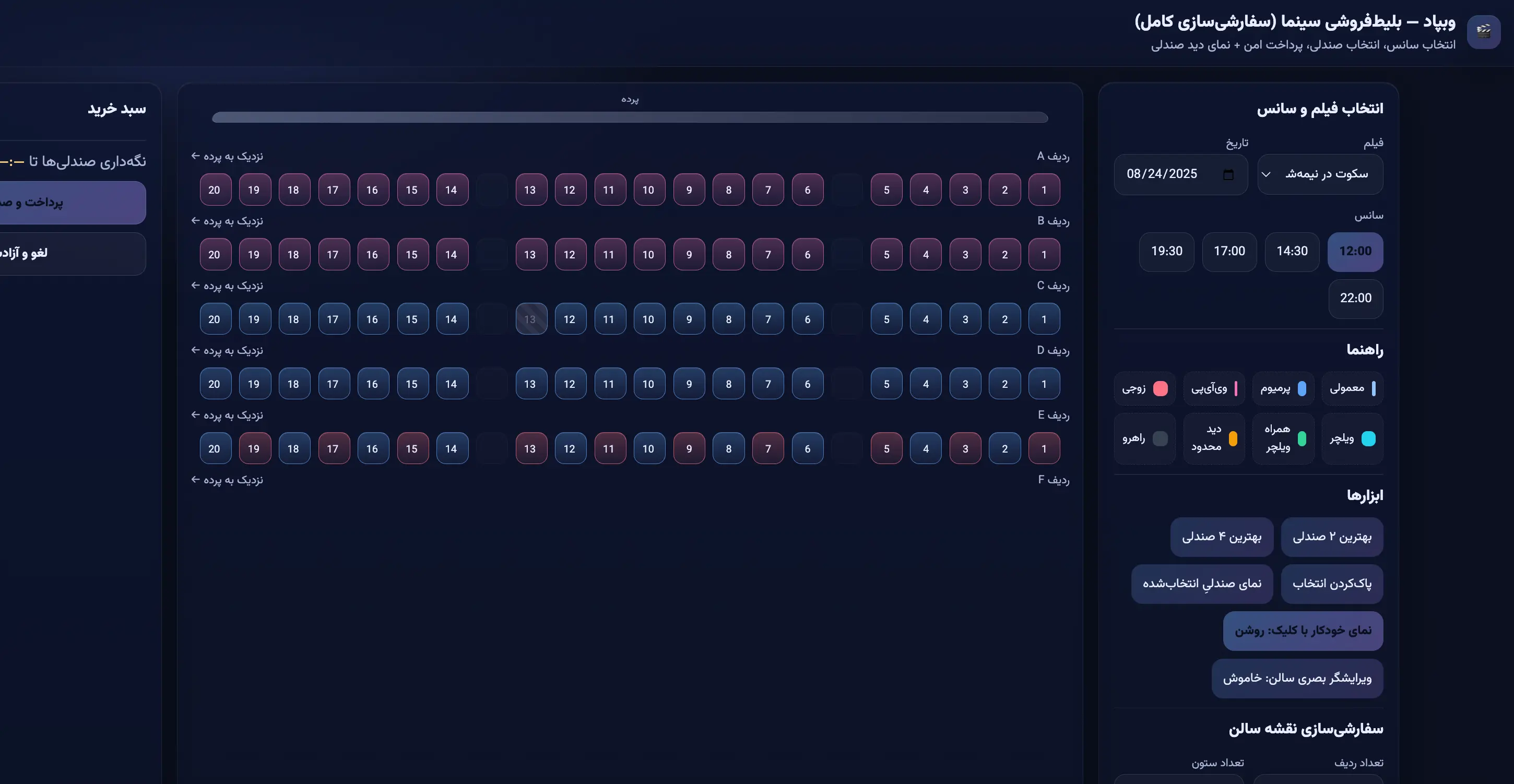This screenshot has height=784, width=1514.
Task: Open the calendar picker icon in date field
Action: (x=1228, y=174)
